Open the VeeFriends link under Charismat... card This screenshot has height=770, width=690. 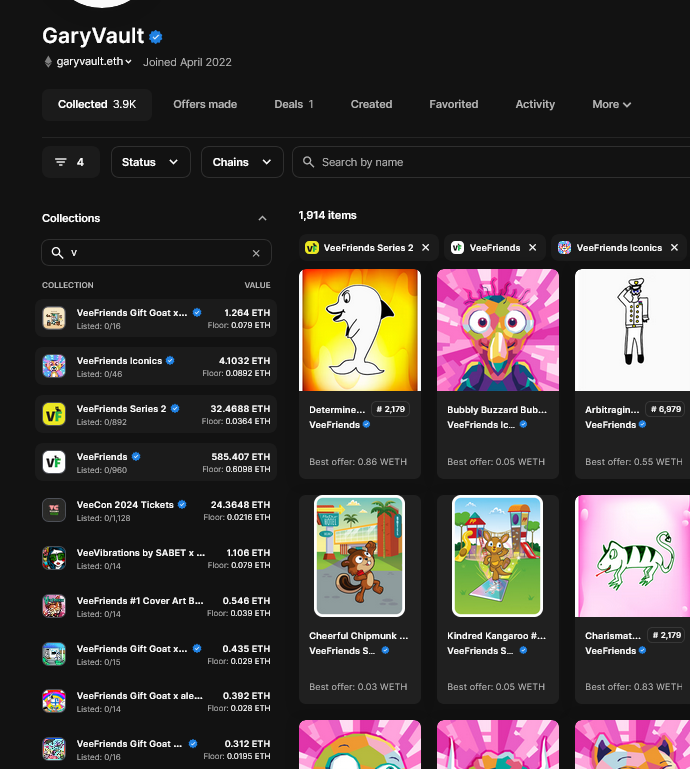click(610, 651)
